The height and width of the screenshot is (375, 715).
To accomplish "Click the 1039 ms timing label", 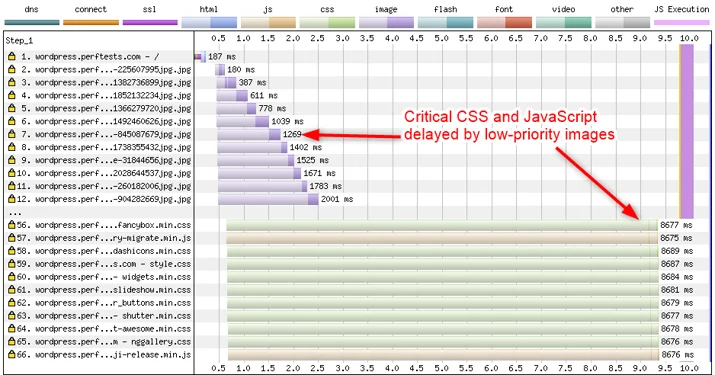I will coord(287,121).
